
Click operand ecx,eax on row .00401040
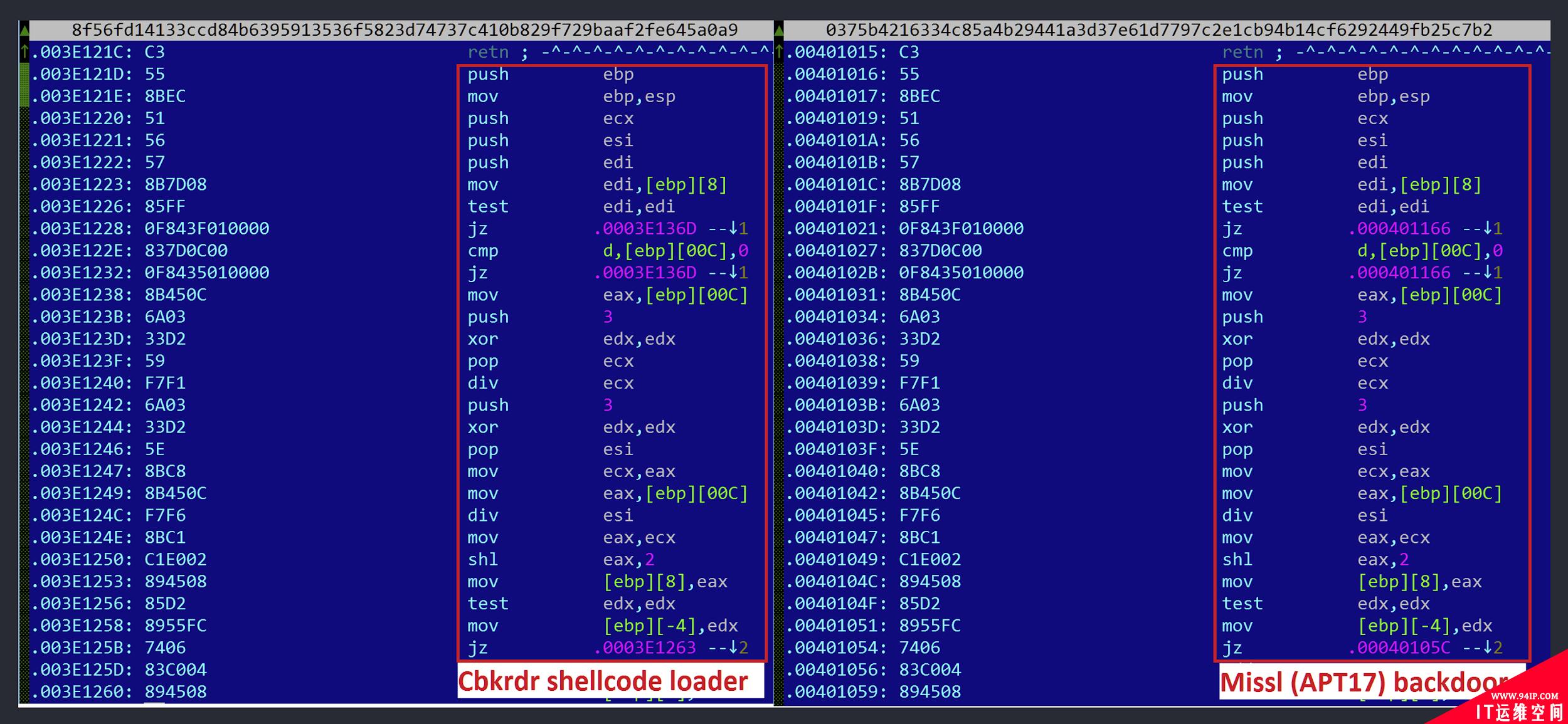pyautogui.click(x=1394, y=471)
